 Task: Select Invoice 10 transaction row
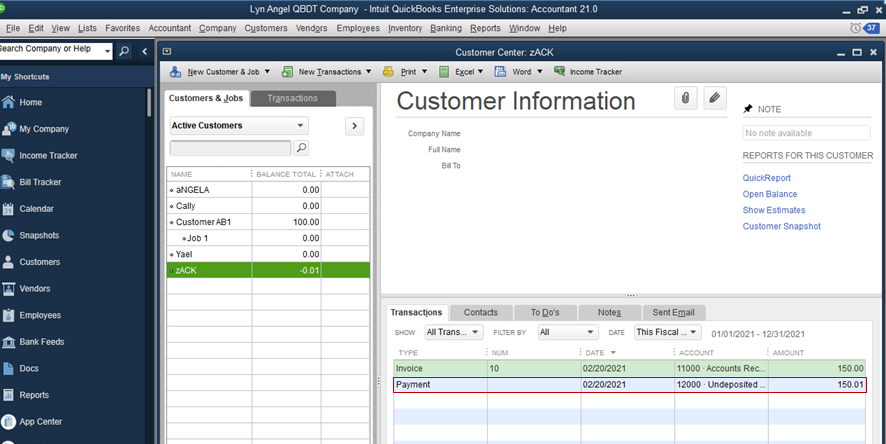[629, 368]
